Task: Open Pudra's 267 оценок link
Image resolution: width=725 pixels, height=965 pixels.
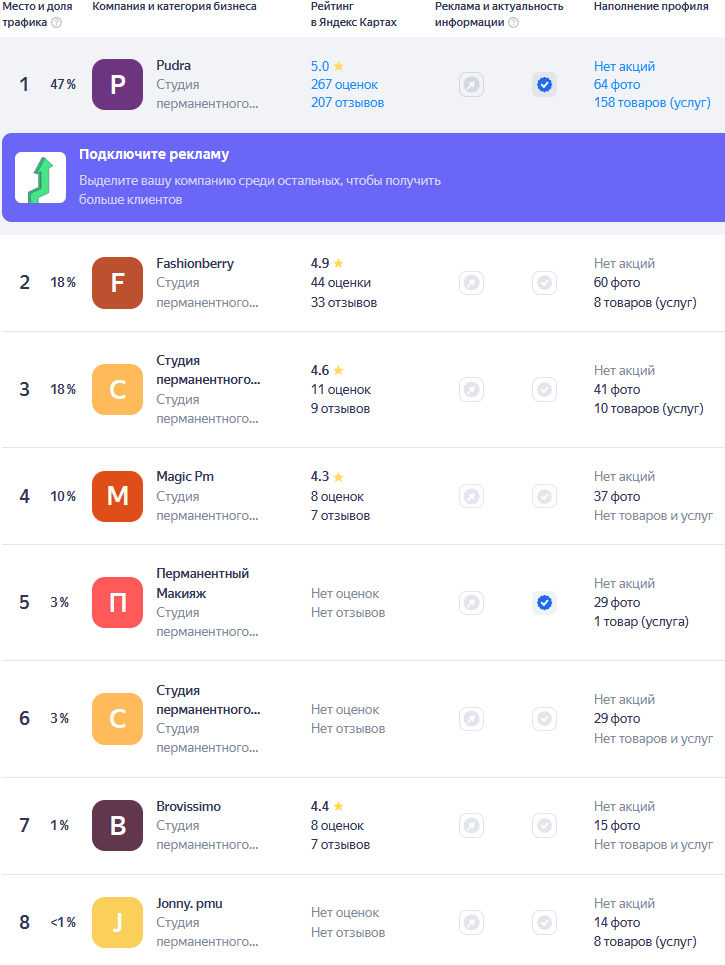Action: 344,84
